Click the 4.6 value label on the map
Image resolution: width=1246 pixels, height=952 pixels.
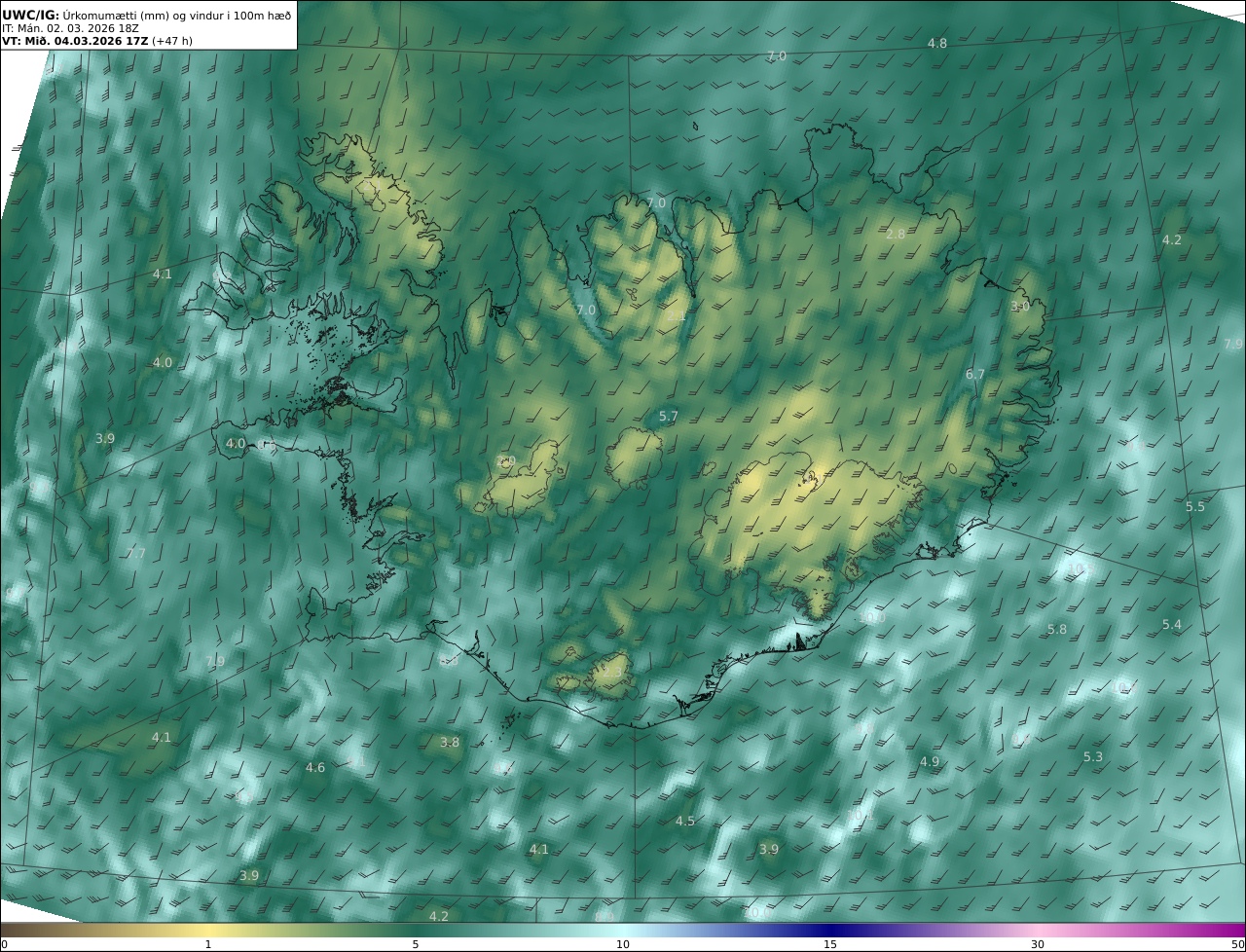pyautogui.click(x=315, y=768)
